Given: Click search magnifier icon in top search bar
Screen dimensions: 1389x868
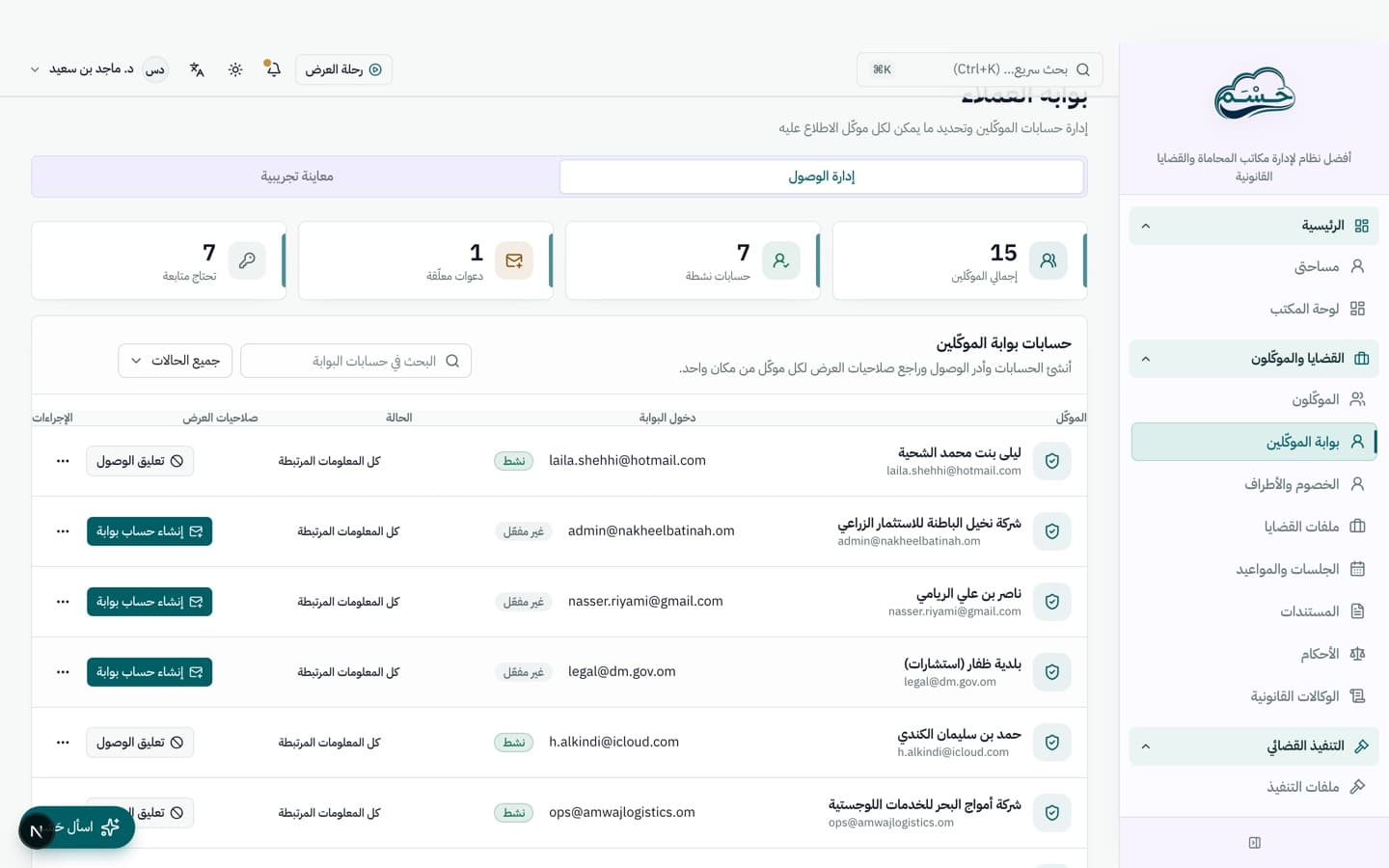Looking at the screenshot, I should [1082, 69].
